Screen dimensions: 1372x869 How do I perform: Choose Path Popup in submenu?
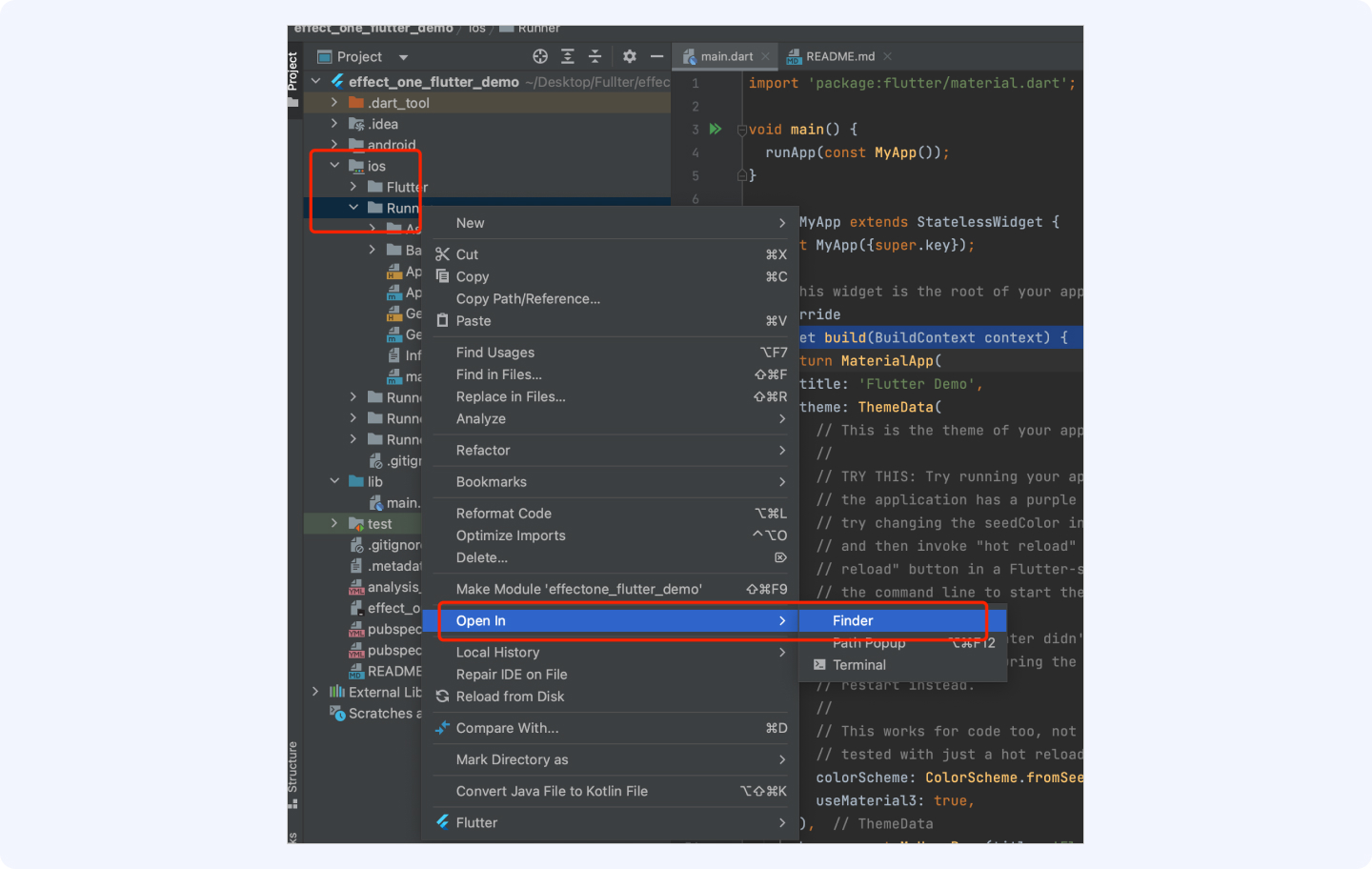(902, 643)
